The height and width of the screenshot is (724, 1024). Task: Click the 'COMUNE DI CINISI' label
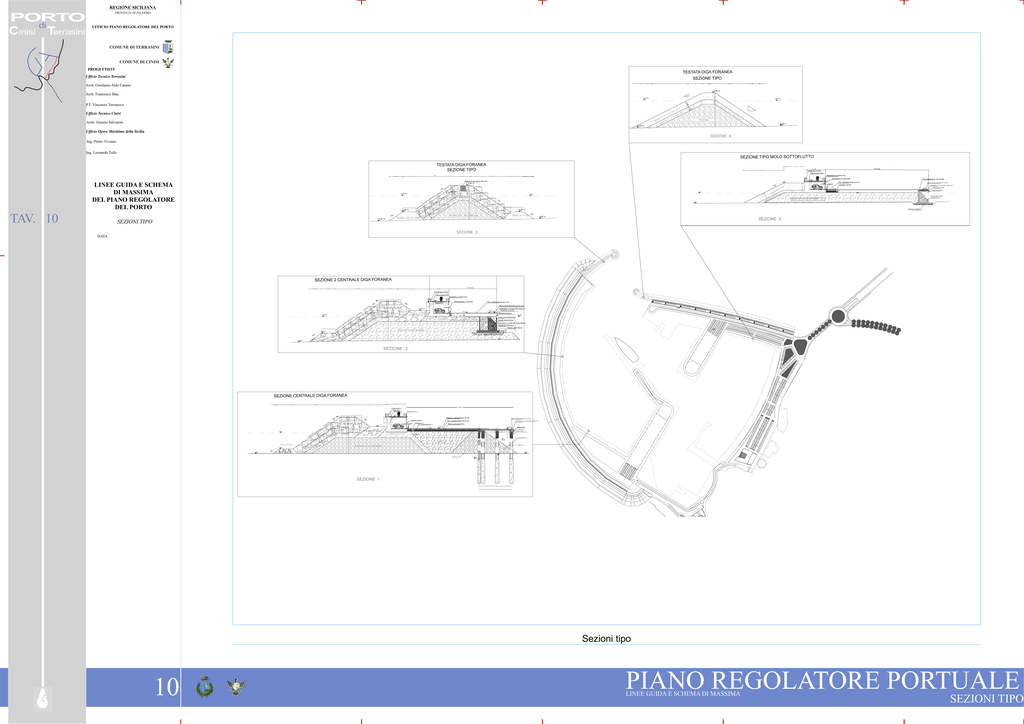[139, 62]
